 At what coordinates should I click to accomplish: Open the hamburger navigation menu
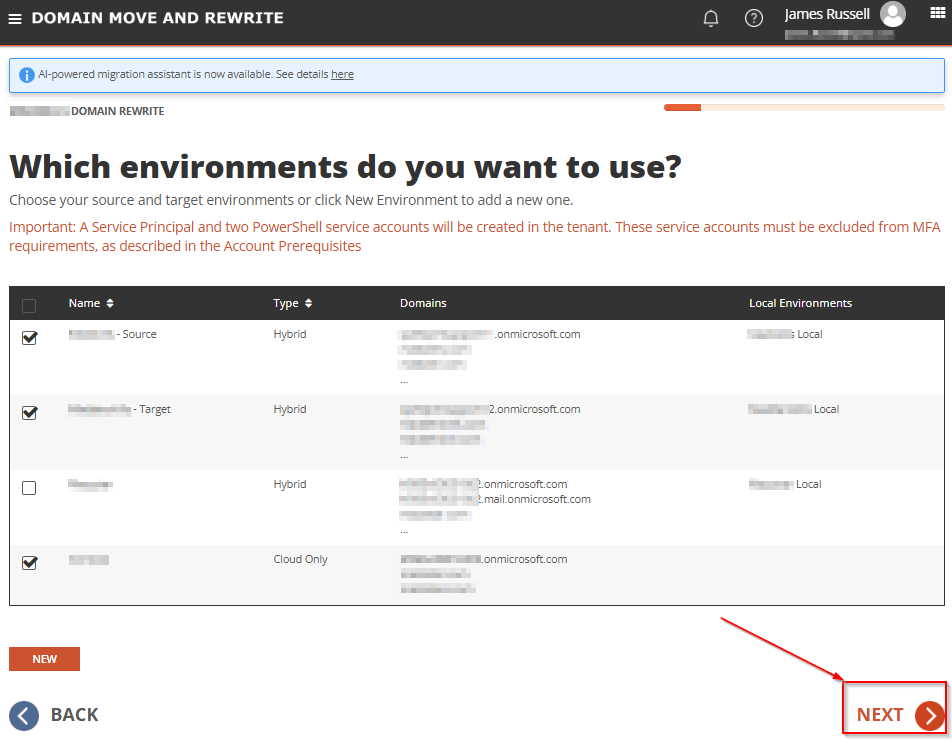click(x=15, y=19)
